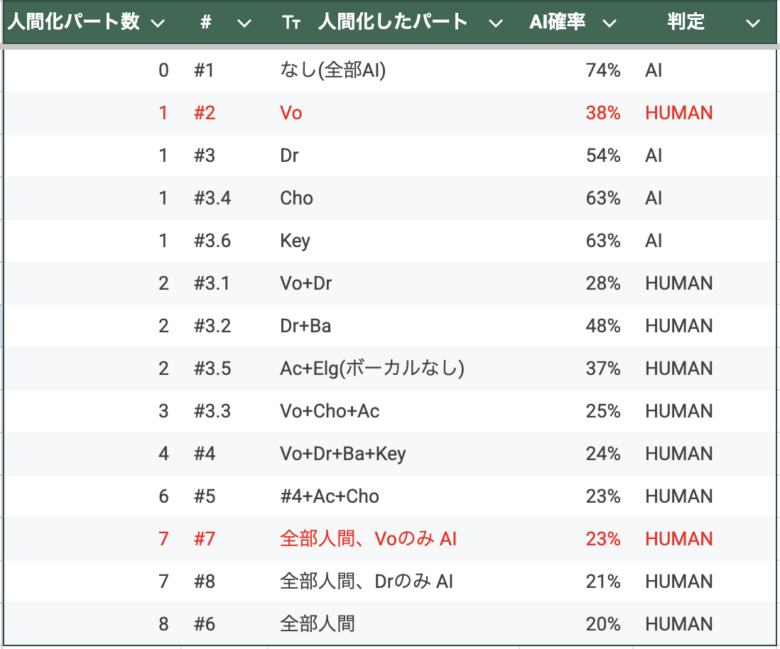Screen dimensions: 780x649
Task: Open the # column filter dropdown
Action: [244, 23]
